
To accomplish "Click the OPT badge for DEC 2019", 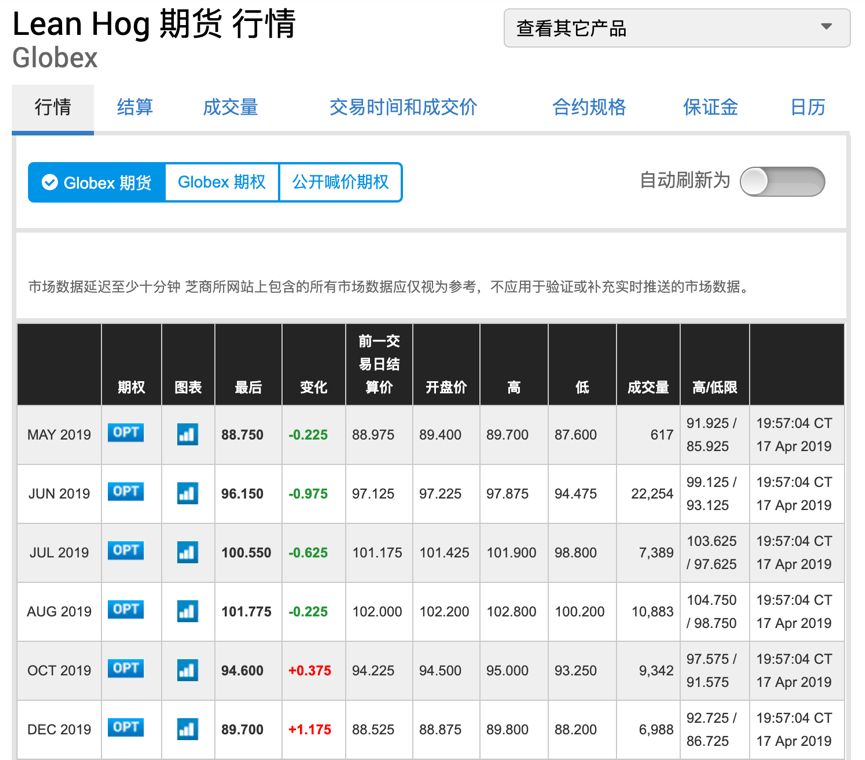I will [x=127, y=729].
